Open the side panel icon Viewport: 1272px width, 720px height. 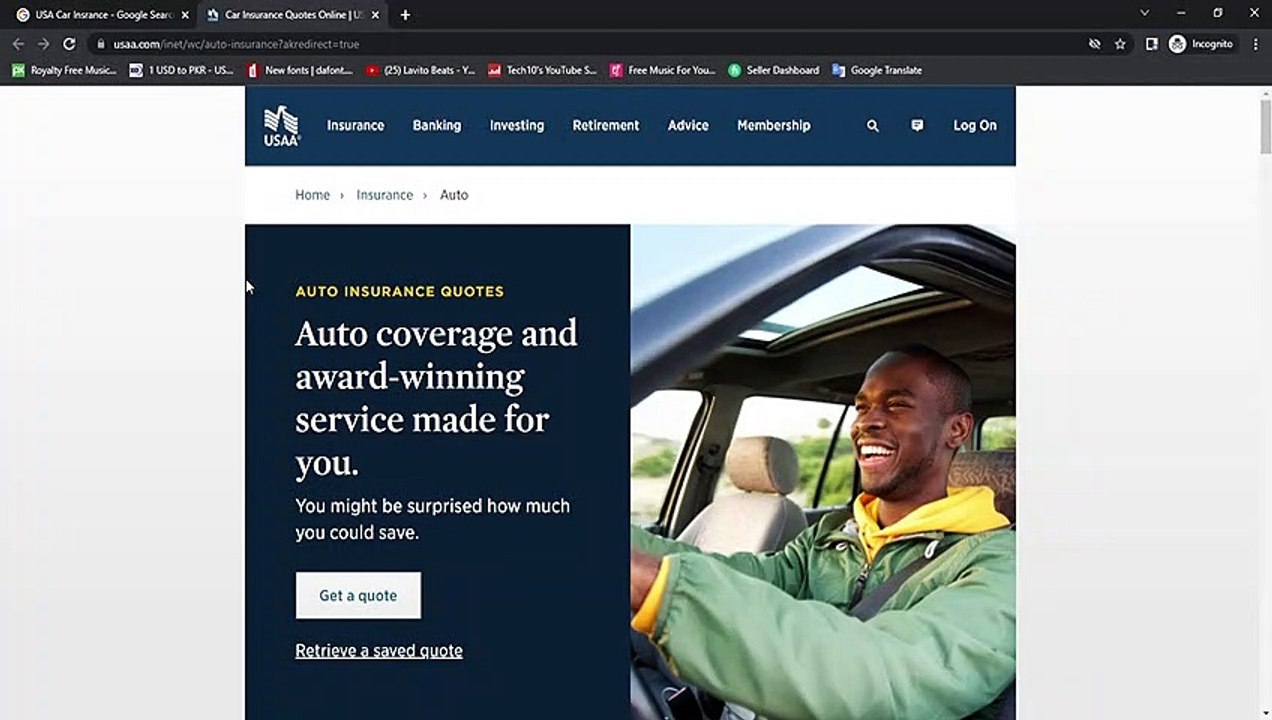[x=1151, y=44]
